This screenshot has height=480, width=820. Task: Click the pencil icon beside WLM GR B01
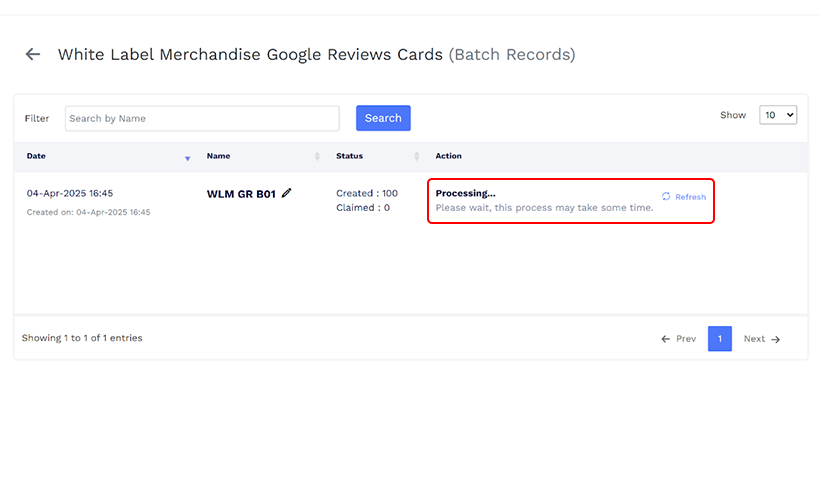pyautogui.click(x=287, y=193)
